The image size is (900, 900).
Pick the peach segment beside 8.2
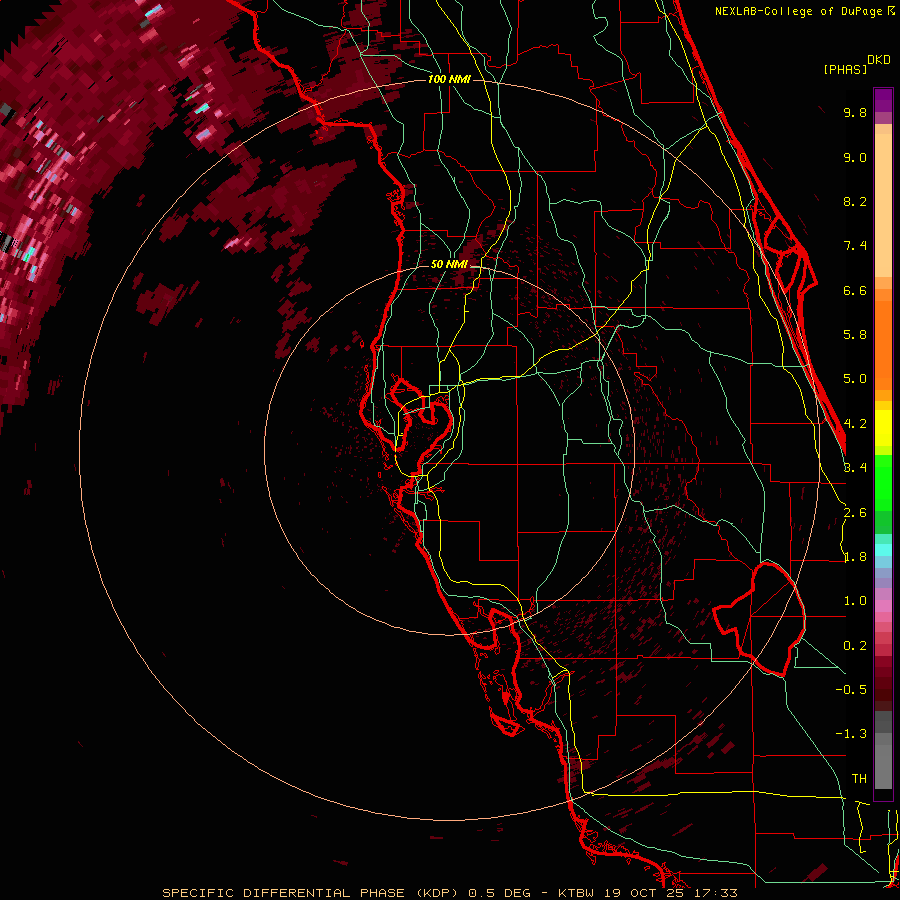[883, 205]
